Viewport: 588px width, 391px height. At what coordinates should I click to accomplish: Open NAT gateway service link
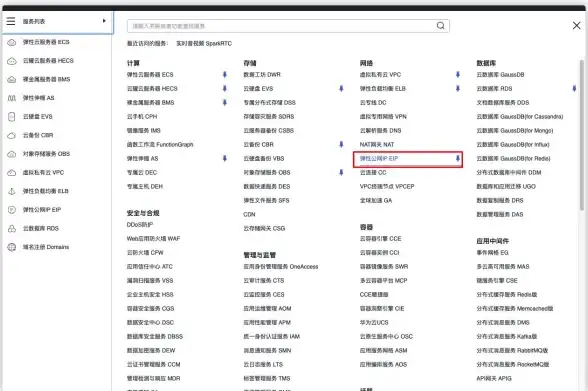377,144
